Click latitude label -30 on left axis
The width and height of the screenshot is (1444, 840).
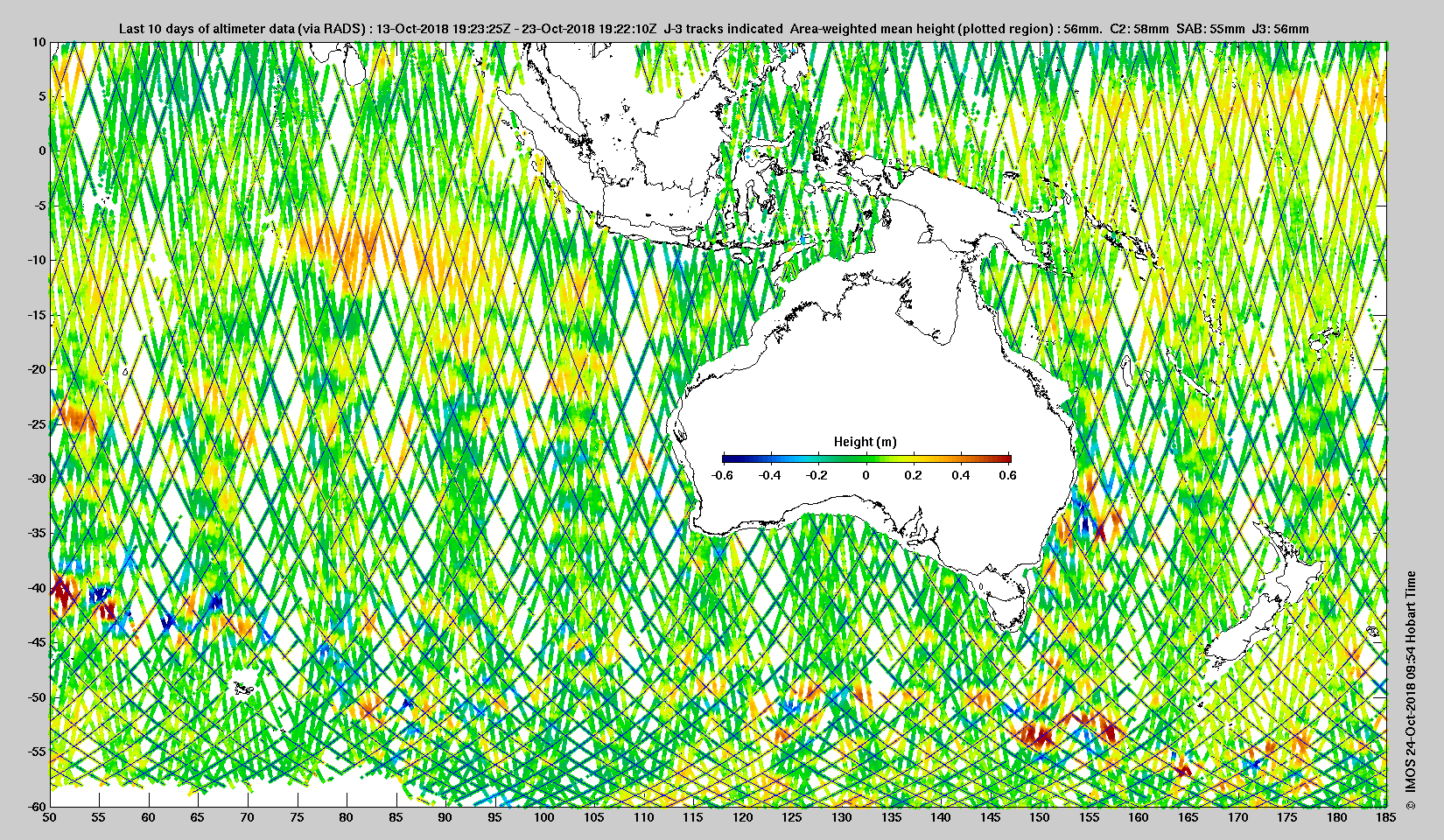pyautogui.click(x=36, y=479)
